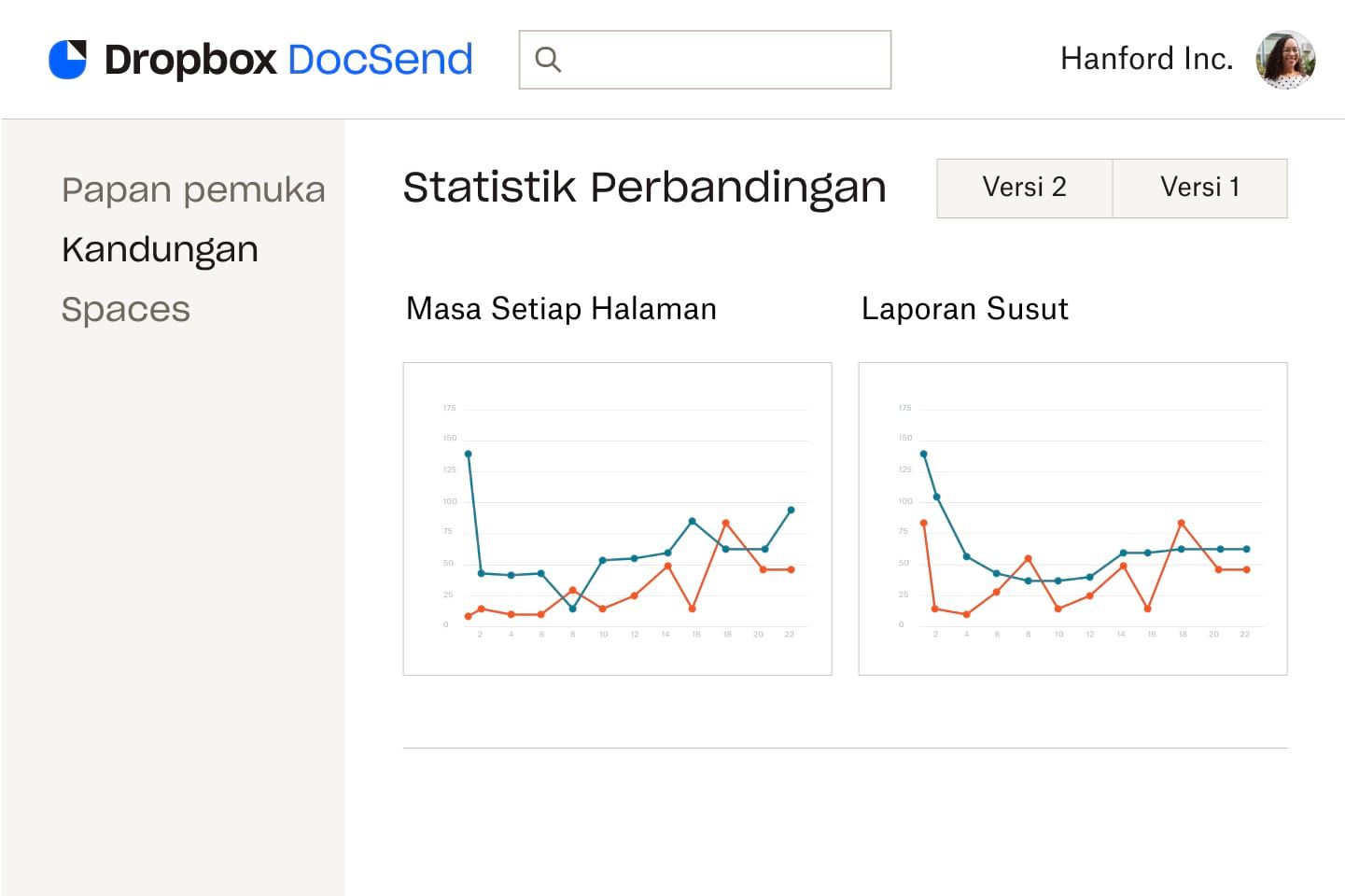Switch to the Versi 2 tab
Image resolution: width=1345 pixels, height=896 pixels.
1023,188
